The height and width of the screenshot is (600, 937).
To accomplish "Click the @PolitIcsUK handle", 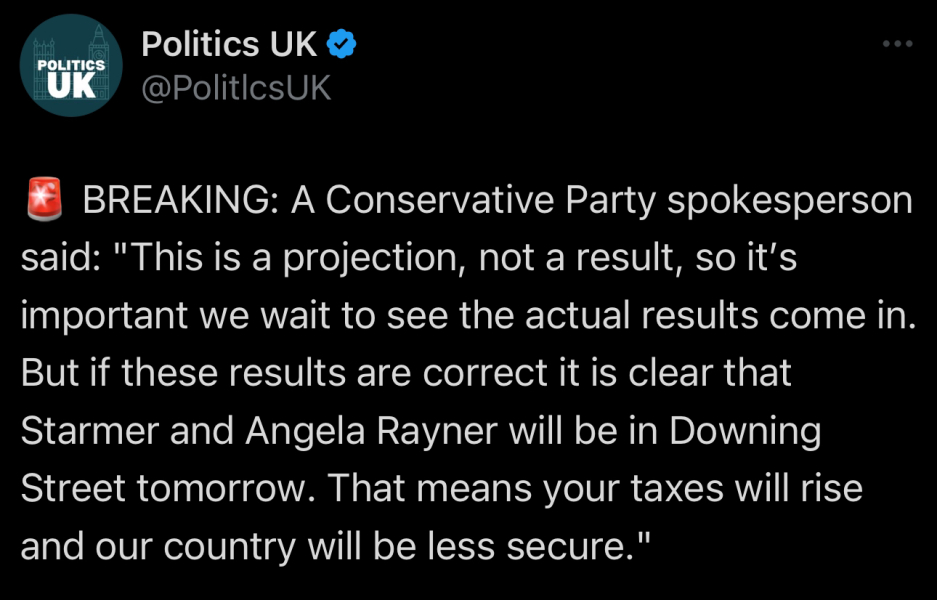I will [x=237, y=88].
